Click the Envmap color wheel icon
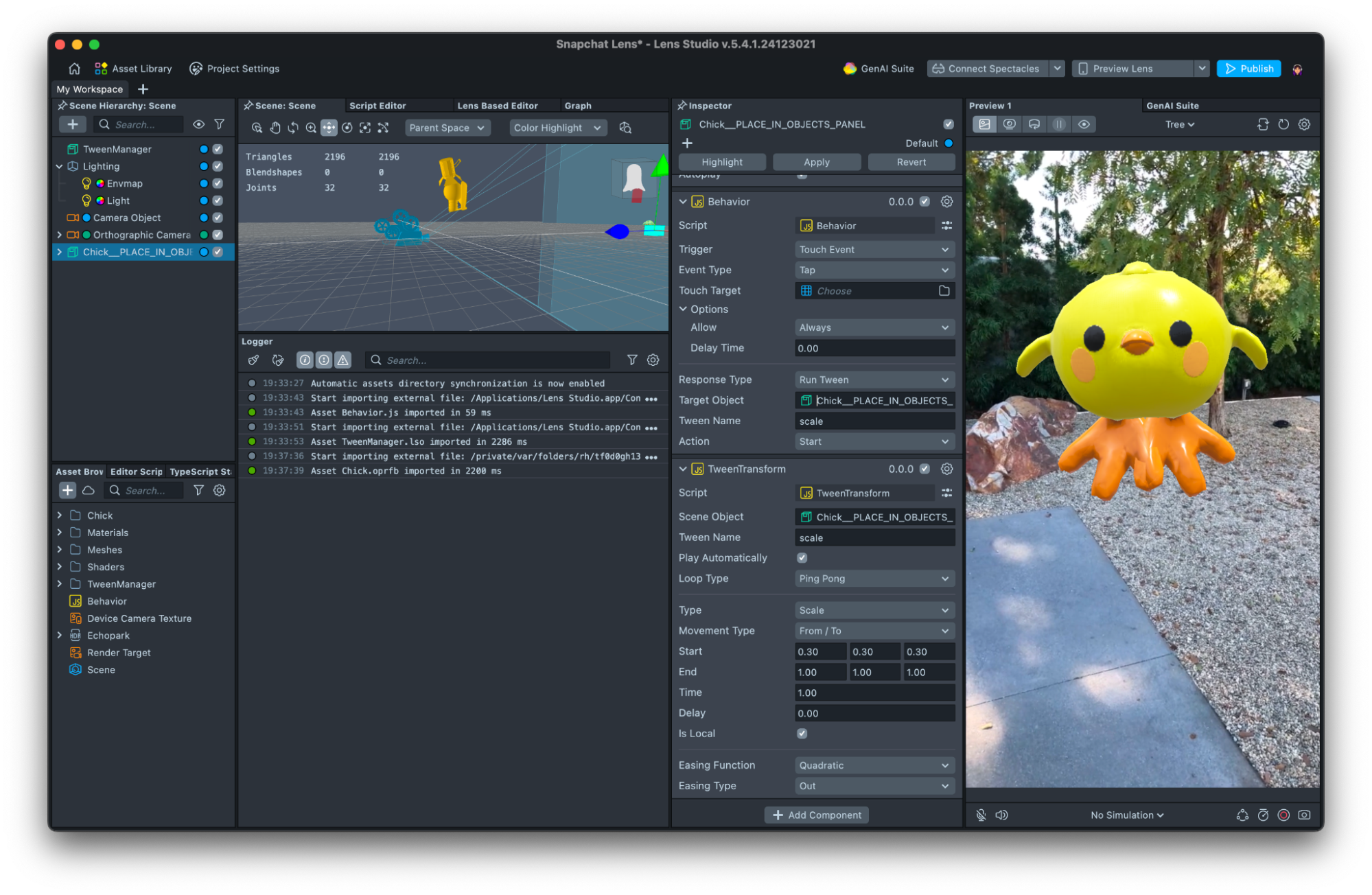This screenshot has height=895, width=1372. 100,183
